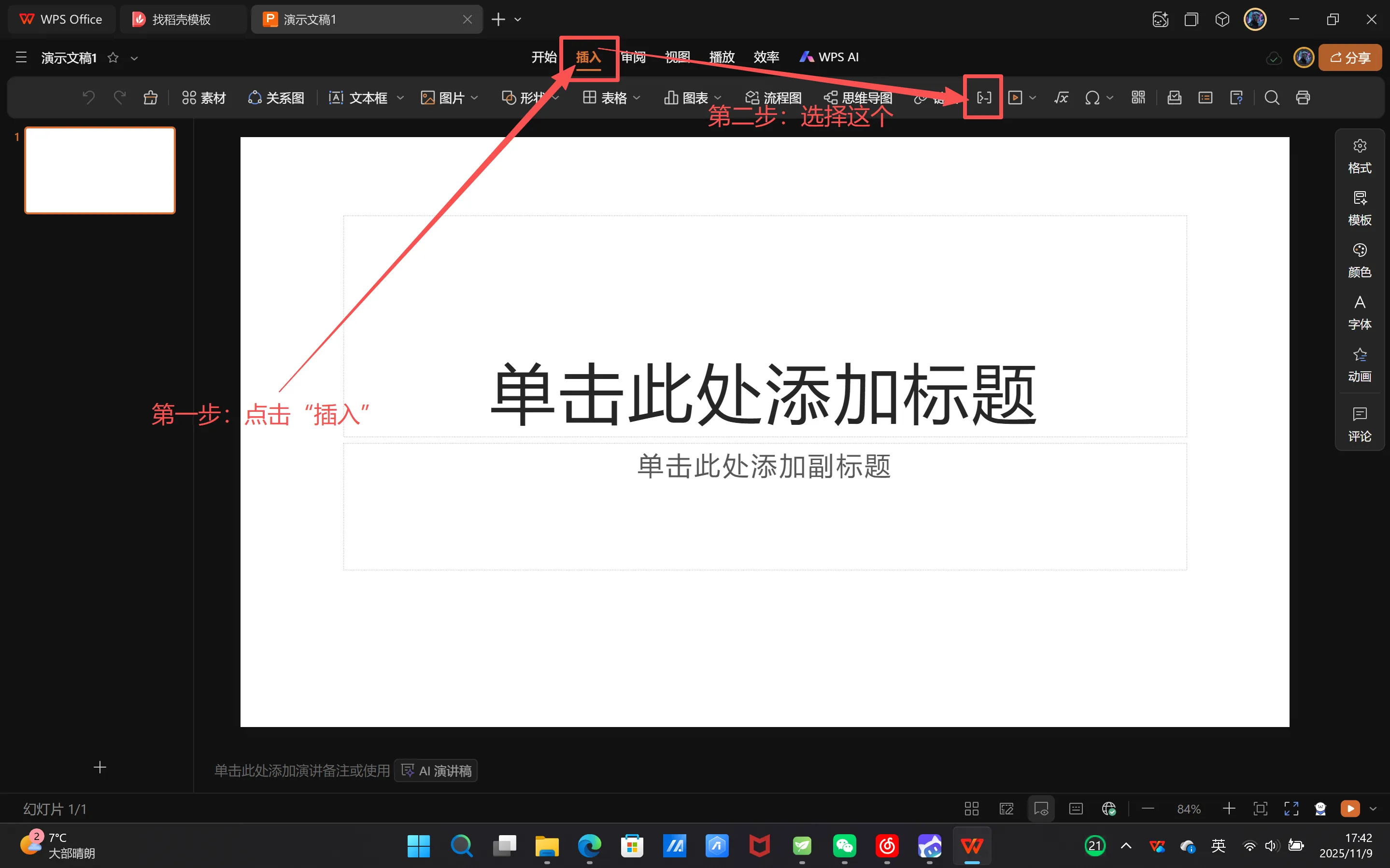1390x868 pixels.
Task: Expand the 图片 dropdown arrow
Action: (x=474, y=98)
